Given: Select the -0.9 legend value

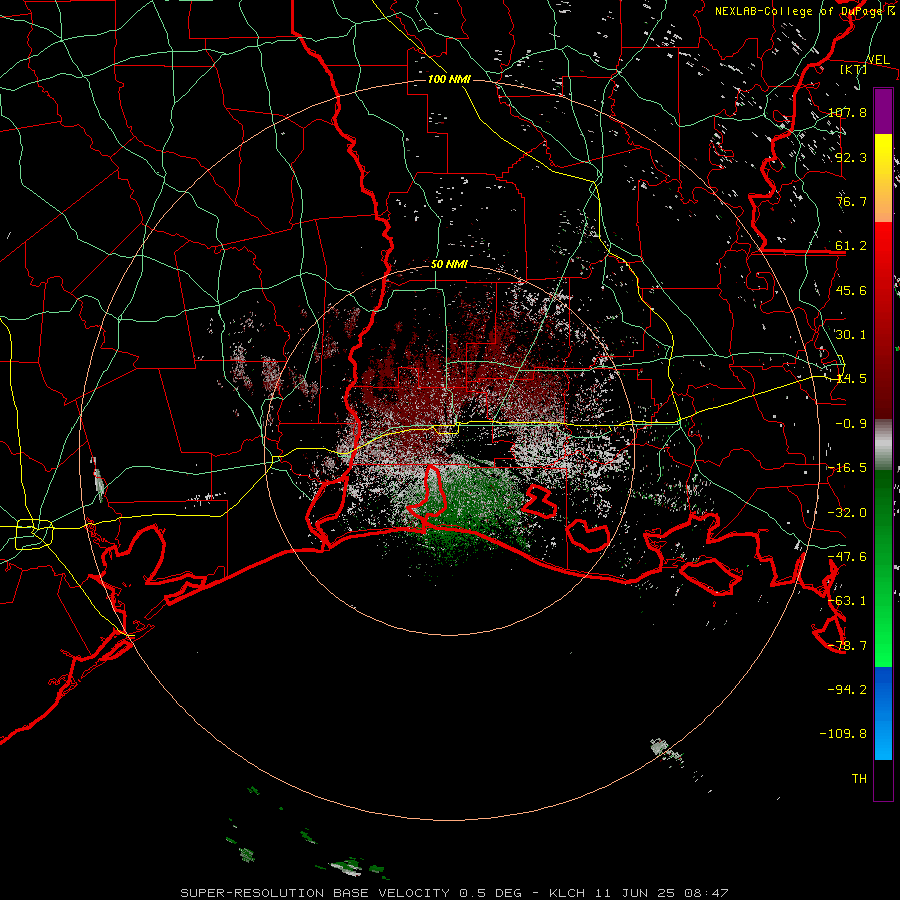Looking at the screenshot, I should click(x=851, y=423).
